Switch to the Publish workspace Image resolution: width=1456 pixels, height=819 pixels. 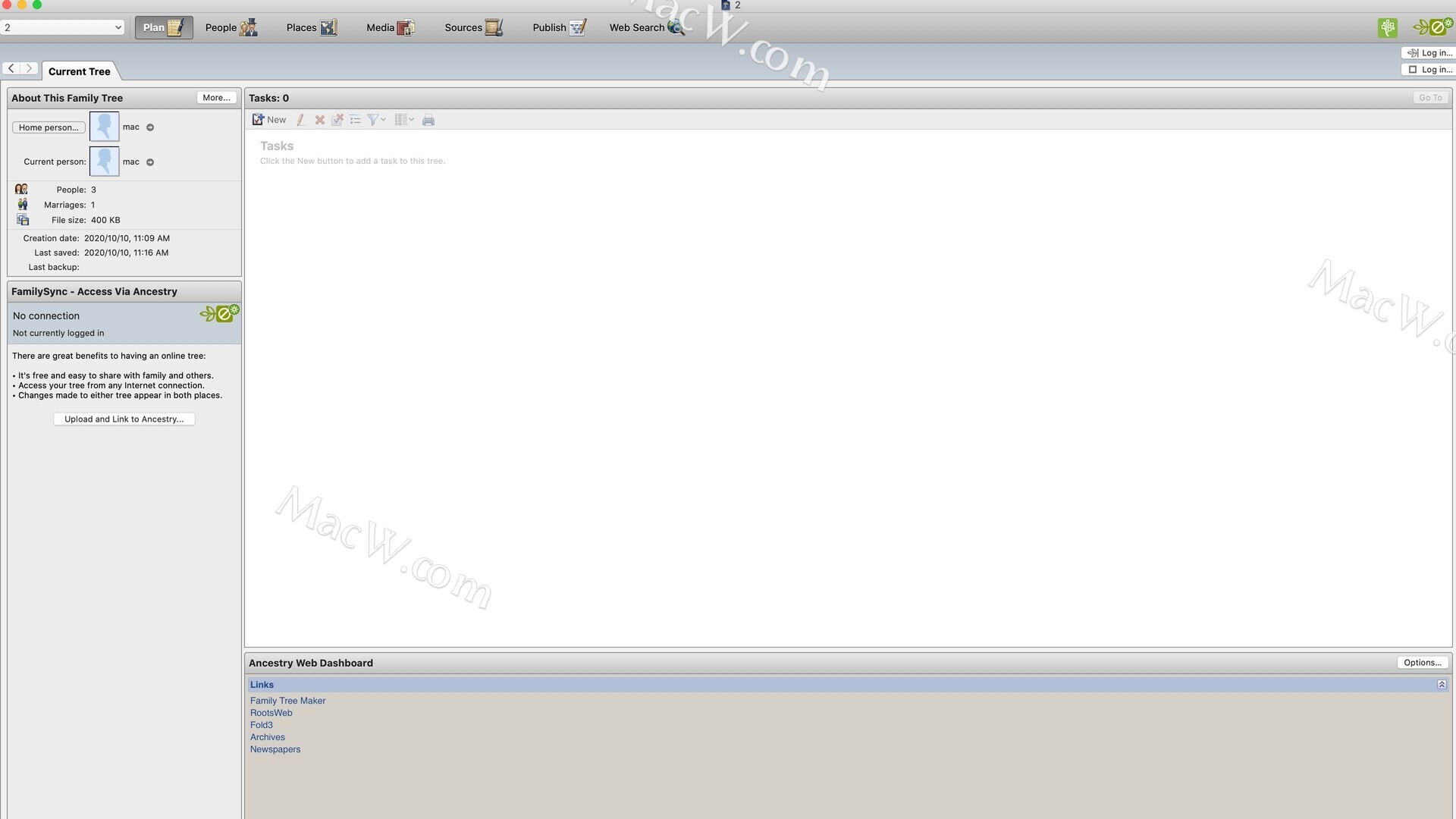tap(559, 27)
